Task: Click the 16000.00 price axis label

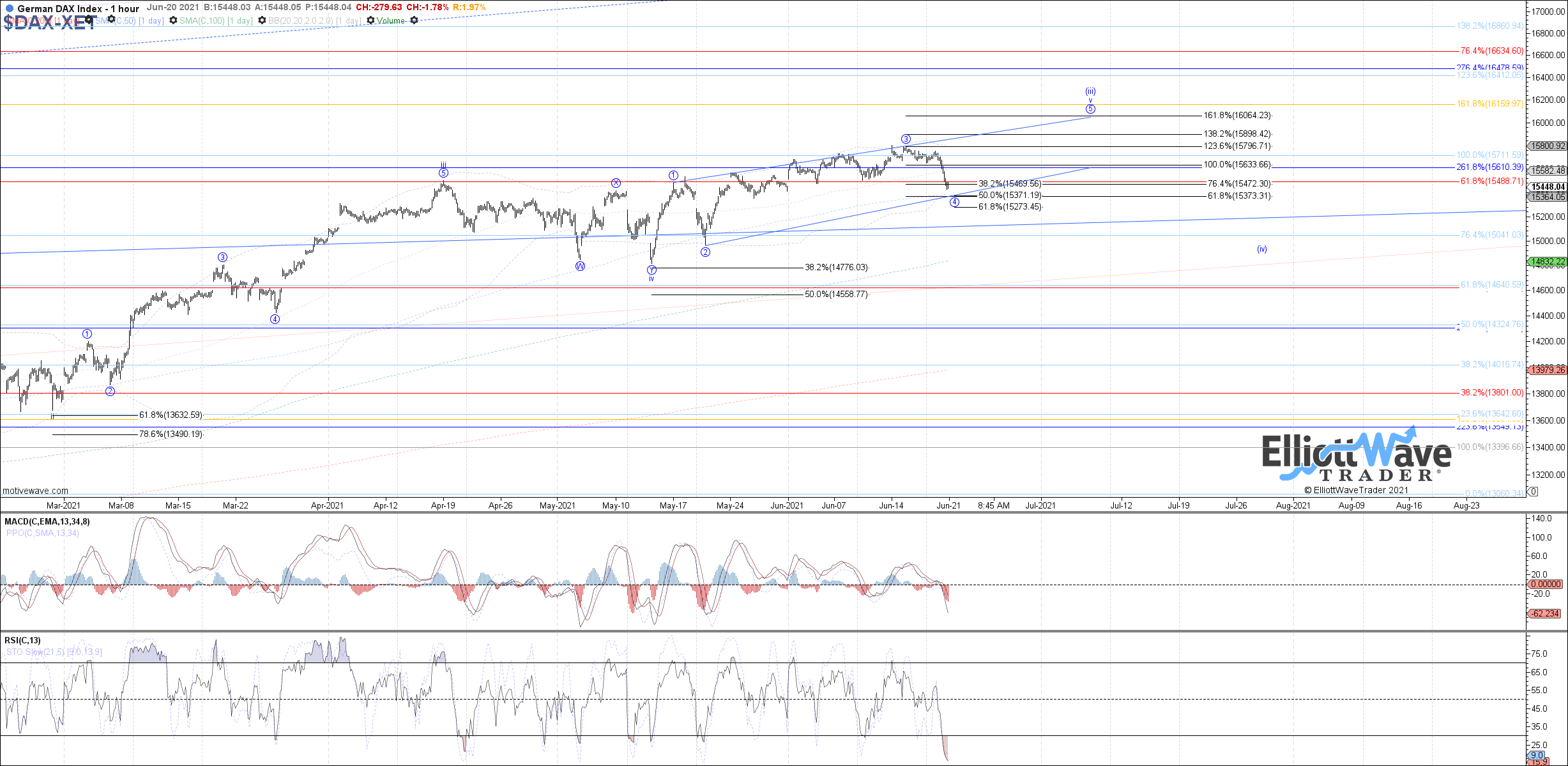Action: coord(1548,123)
